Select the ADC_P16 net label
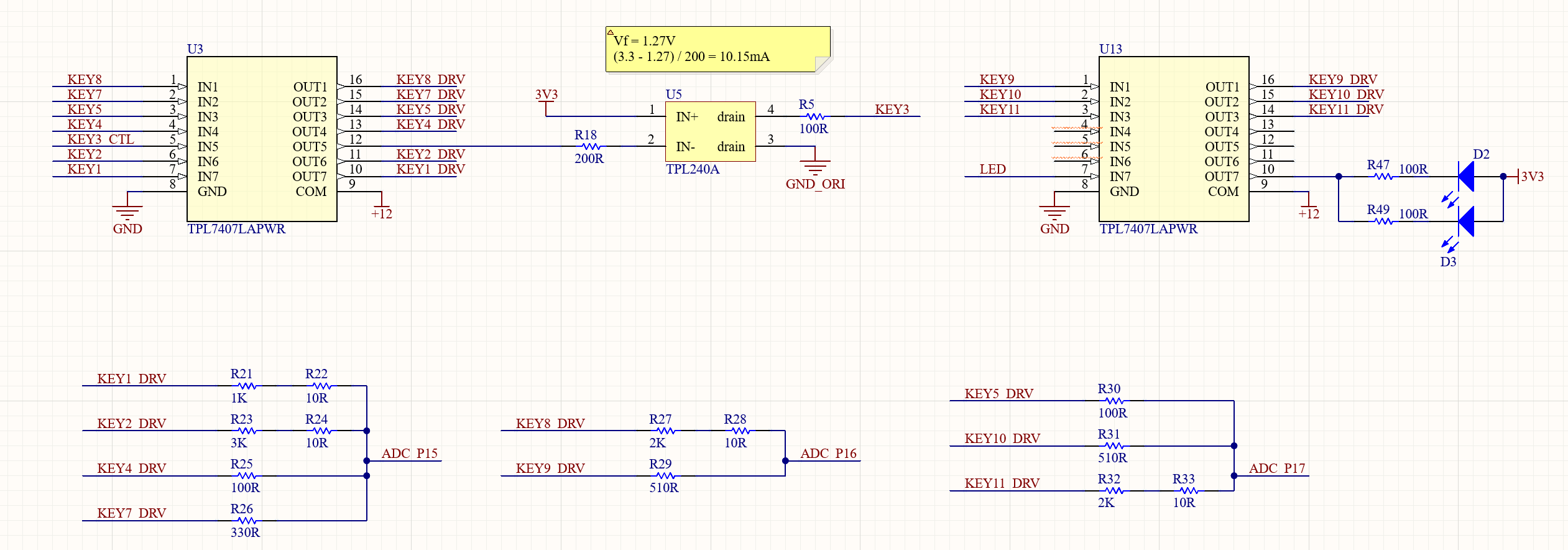 click(828, 454)
